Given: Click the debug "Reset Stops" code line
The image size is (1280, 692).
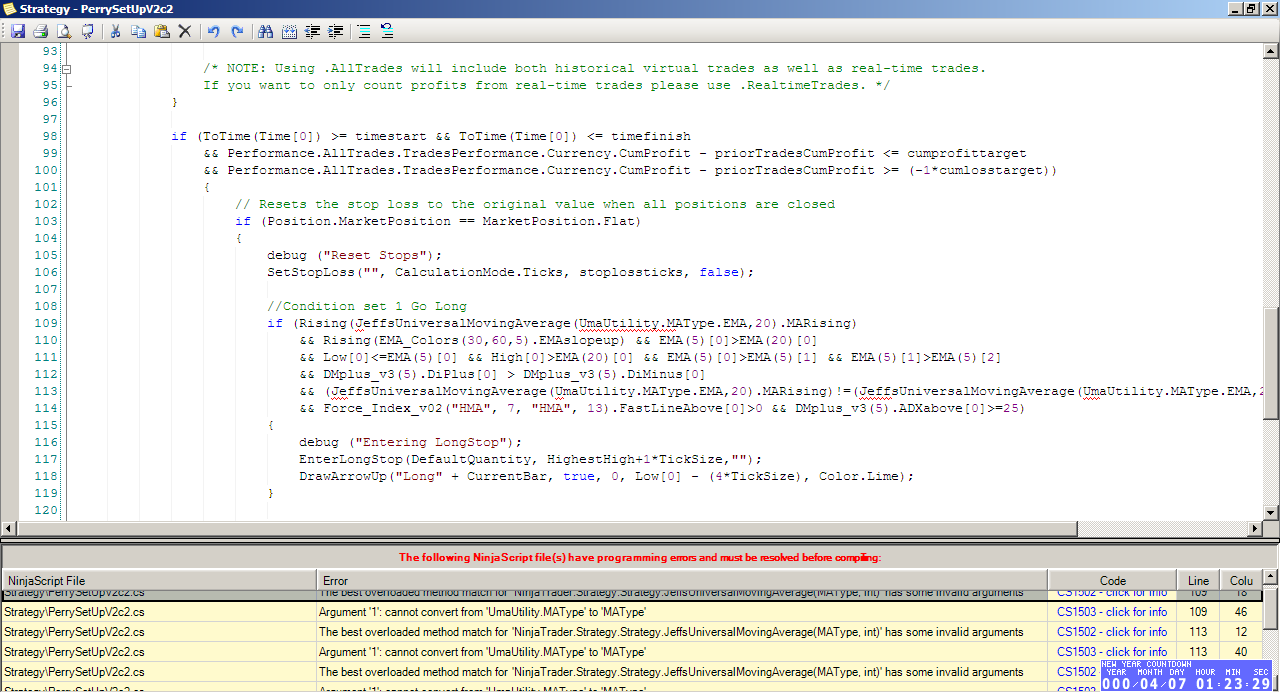Looking at the screenshot, I should (354, 255).
